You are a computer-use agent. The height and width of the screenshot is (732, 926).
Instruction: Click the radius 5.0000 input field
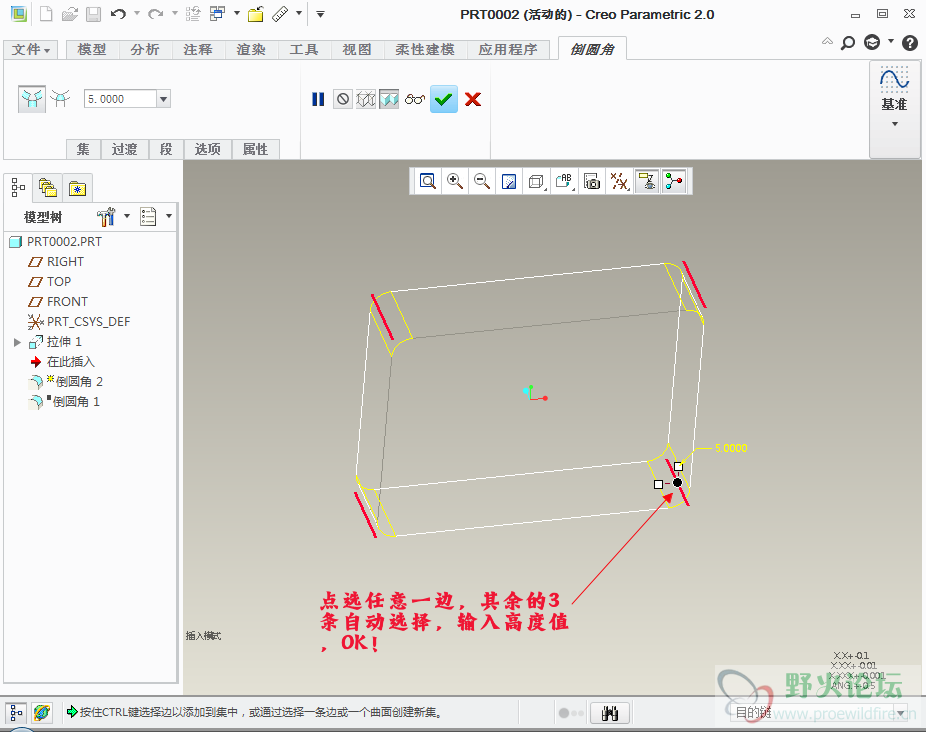120,99
